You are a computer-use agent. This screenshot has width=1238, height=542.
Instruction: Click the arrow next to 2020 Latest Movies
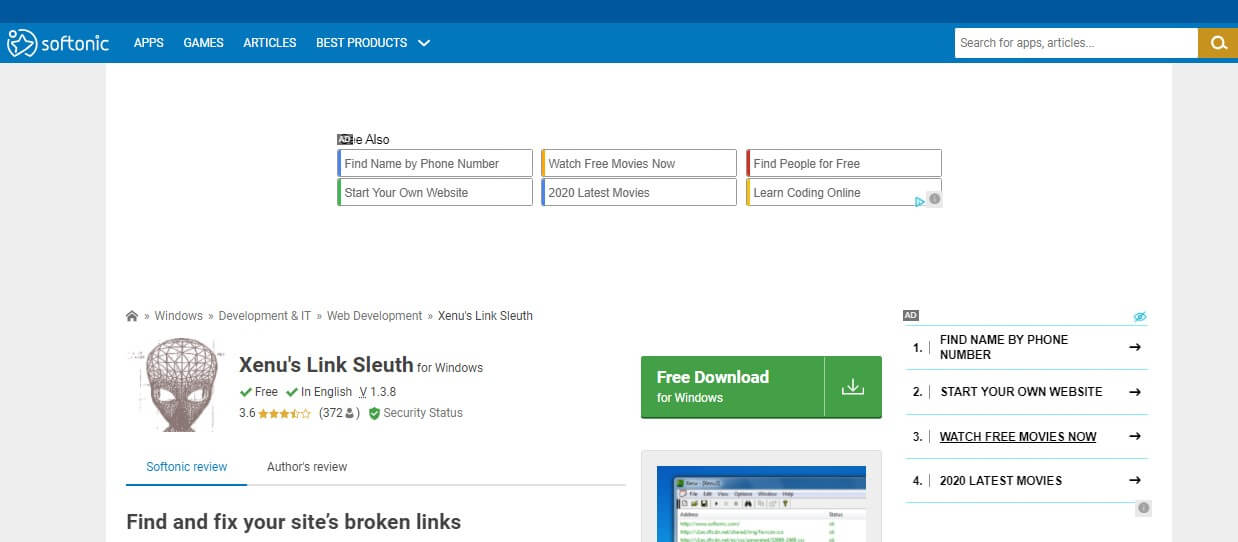pyautogui.click(x=1135, y=481)
